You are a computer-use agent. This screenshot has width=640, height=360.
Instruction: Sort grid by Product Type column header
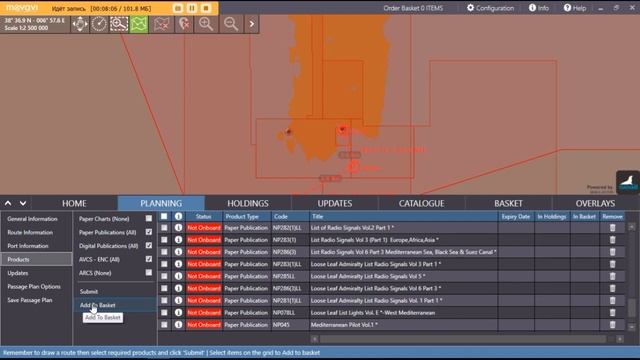tap(247, 216)
